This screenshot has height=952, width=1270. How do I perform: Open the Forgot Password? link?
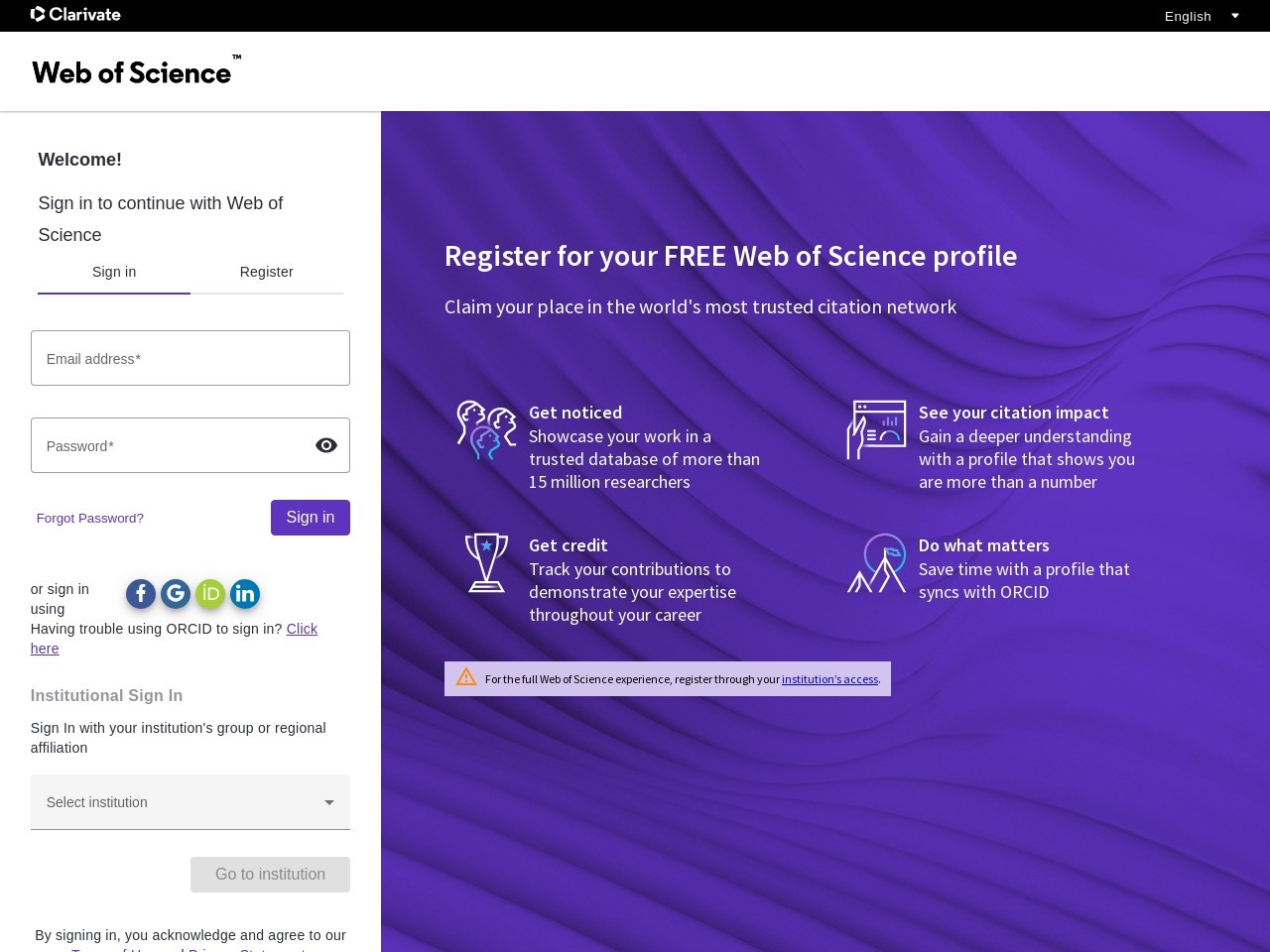tap(90, 518)
